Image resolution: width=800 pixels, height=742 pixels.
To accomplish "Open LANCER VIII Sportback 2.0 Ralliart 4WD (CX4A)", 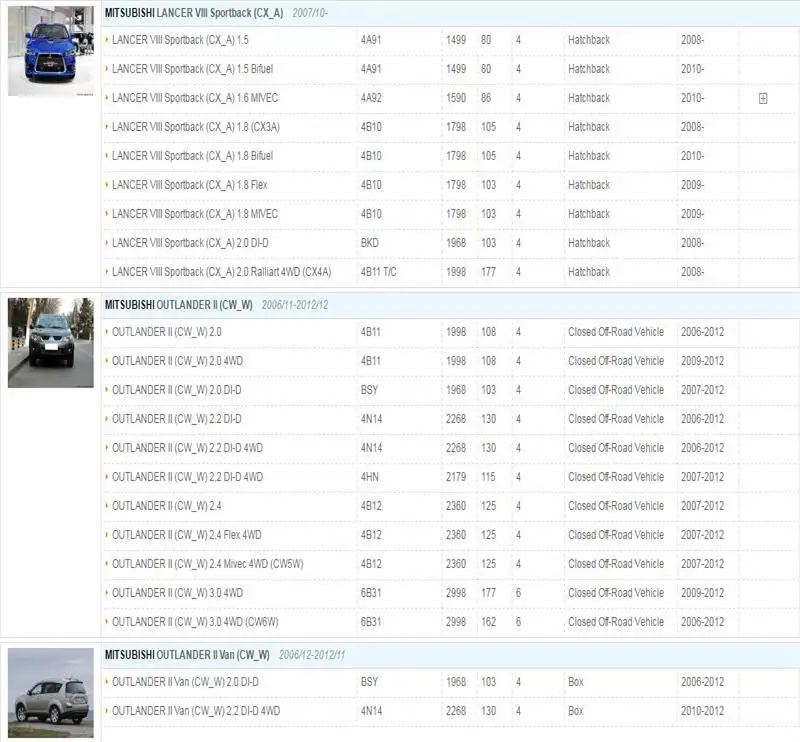I will [221, 273].
